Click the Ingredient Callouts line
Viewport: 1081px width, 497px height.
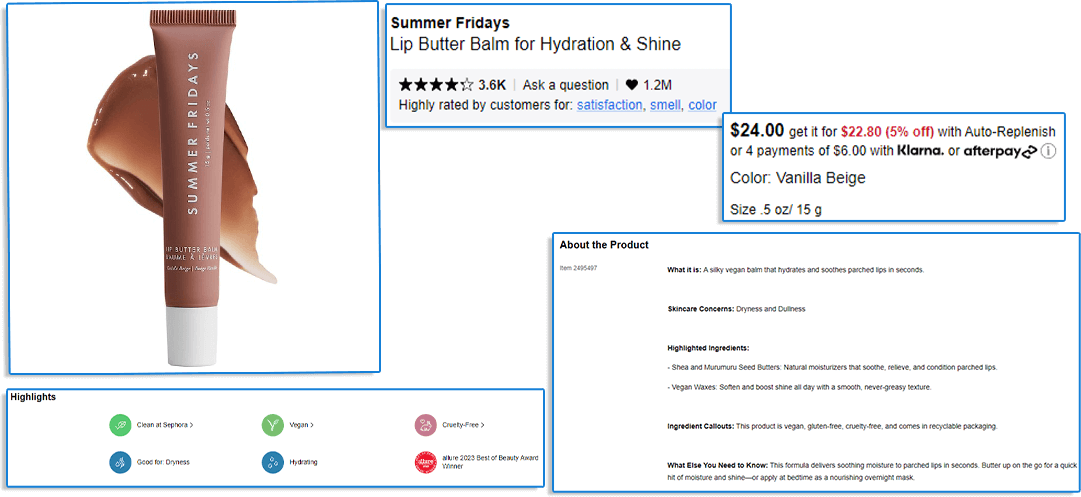832,427
